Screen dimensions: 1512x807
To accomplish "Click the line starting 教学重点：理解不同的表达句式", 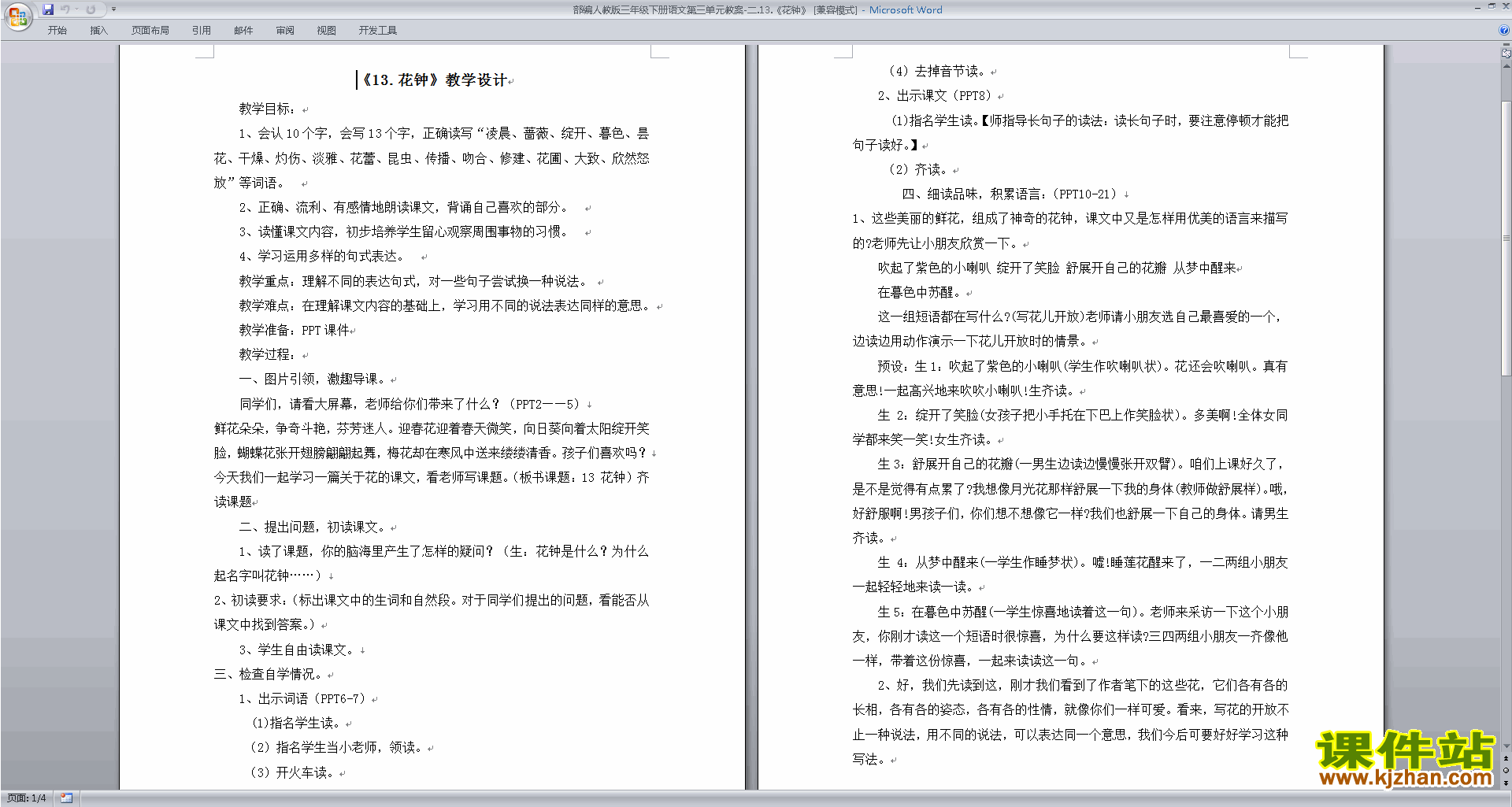I will [x=413, y=281].
